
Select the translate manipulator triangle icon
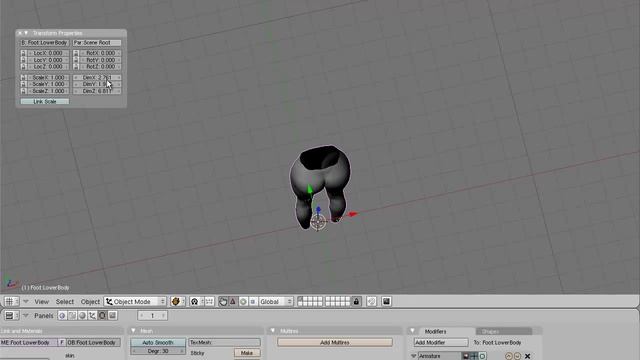pos(233,302)
